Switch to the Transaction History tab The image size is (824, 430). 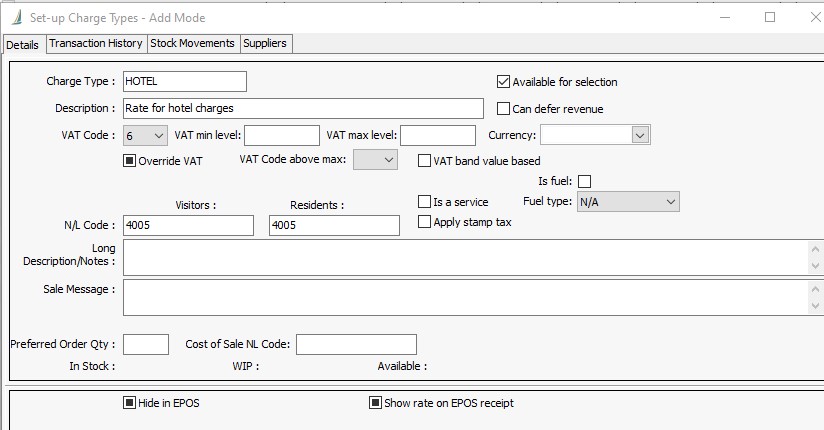point(96,44)
